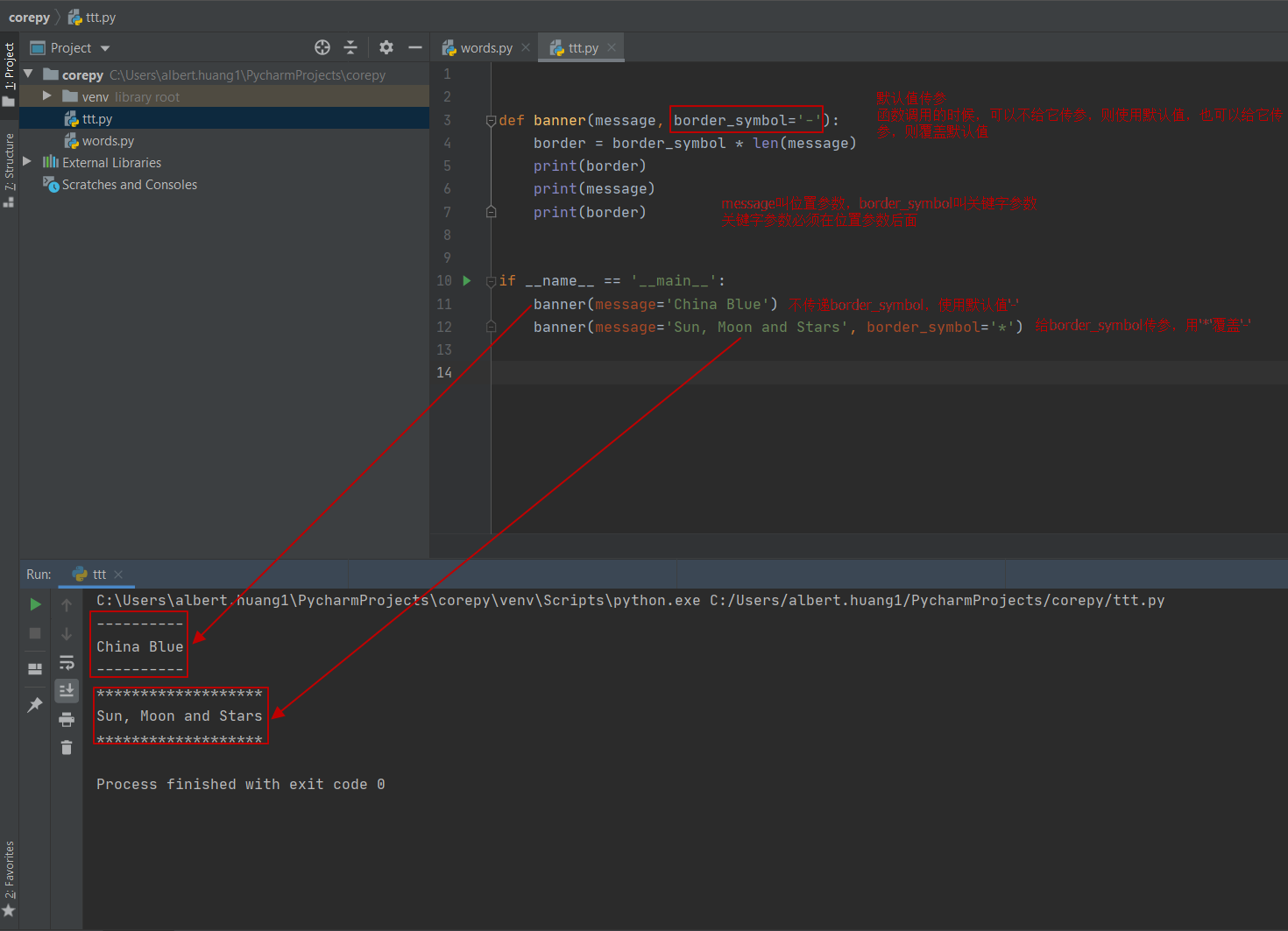Image resolution: width=1288 pixels, height=931 pixels.
Task: Toggle scroll to end in Run console
Action: click(67, 691)
